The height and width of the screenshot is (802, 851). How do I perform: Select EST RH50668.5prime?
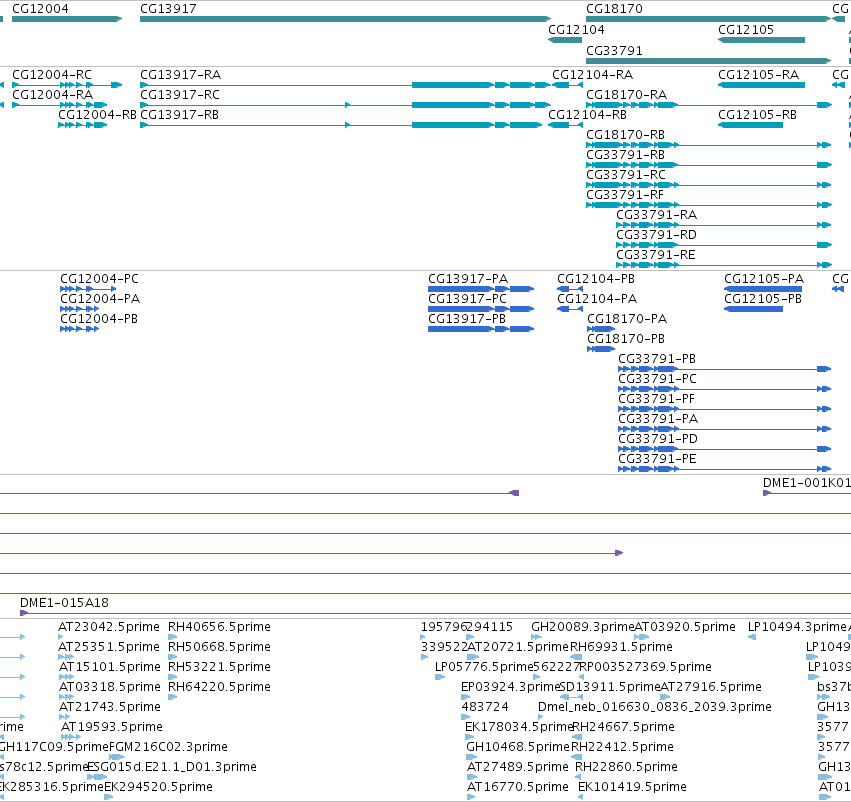(x=219, y=647)
